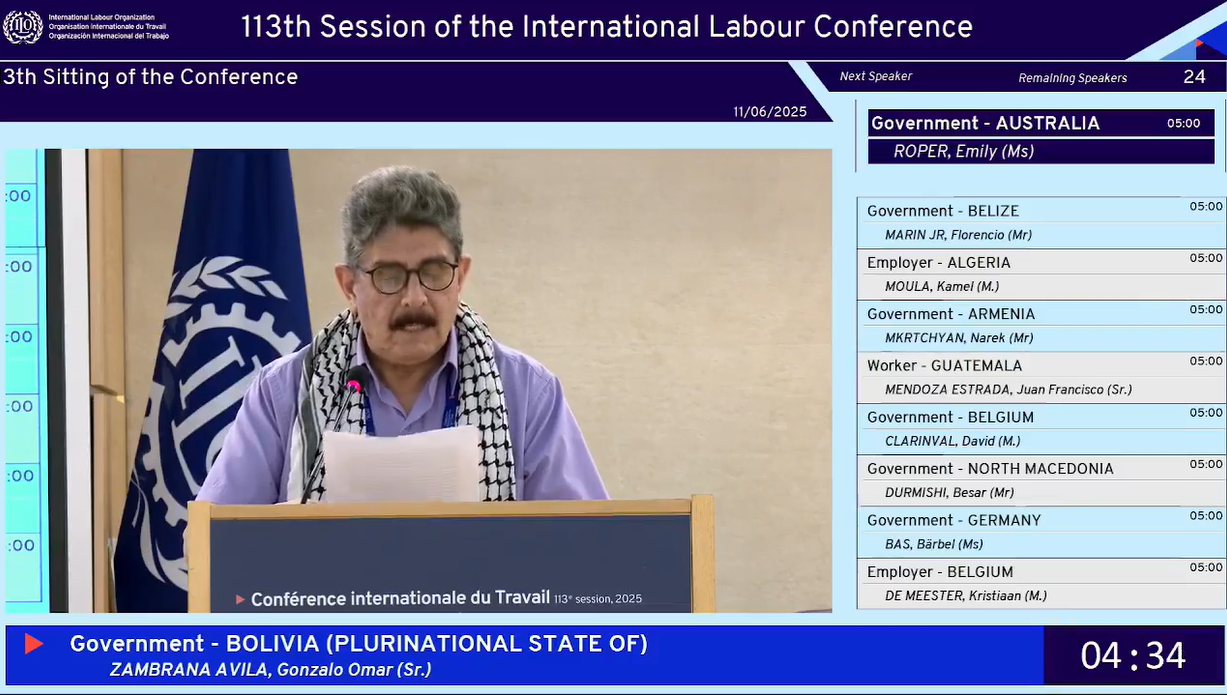This screenshot has height=695, width=1227.
Task: Click the 05:00 time in Belize row
Action: click(x=1205, y=207)
